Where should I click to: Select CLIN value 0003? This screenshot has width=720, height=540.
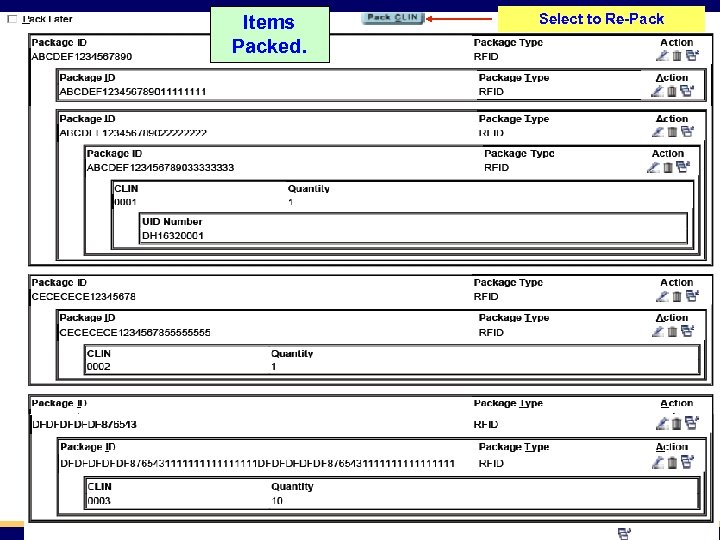click(99, 501)
